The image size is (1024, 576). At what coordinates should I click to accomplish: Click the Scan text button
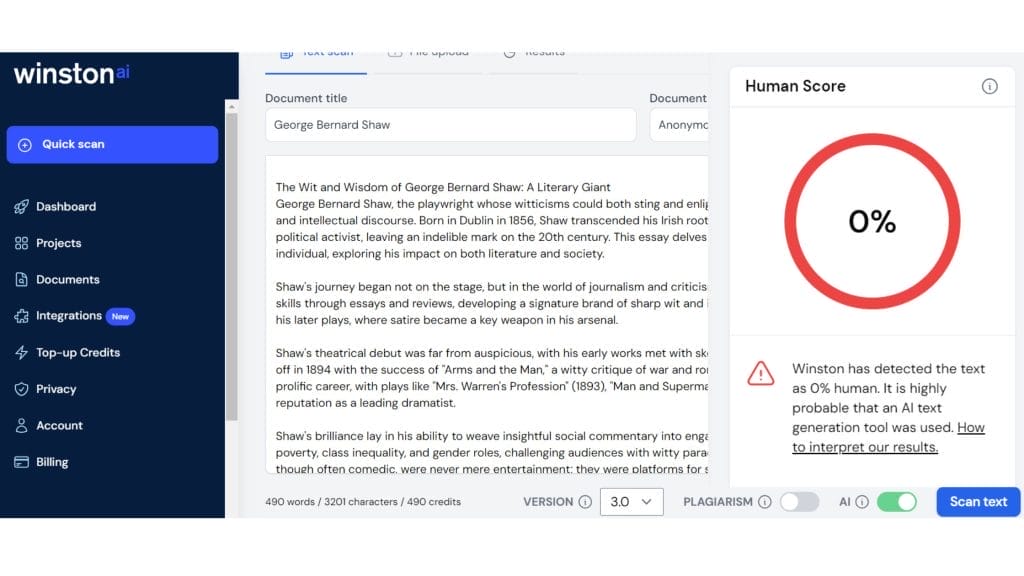point(978,502)
